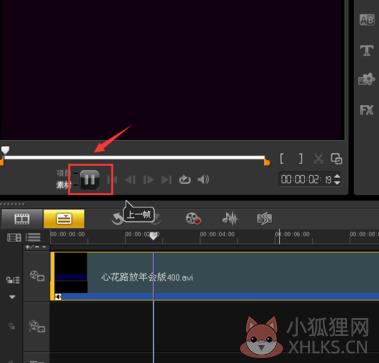Toggle the overlay ripple editing icon
This screenshot has height=363, width=379.
click(12, 326)
